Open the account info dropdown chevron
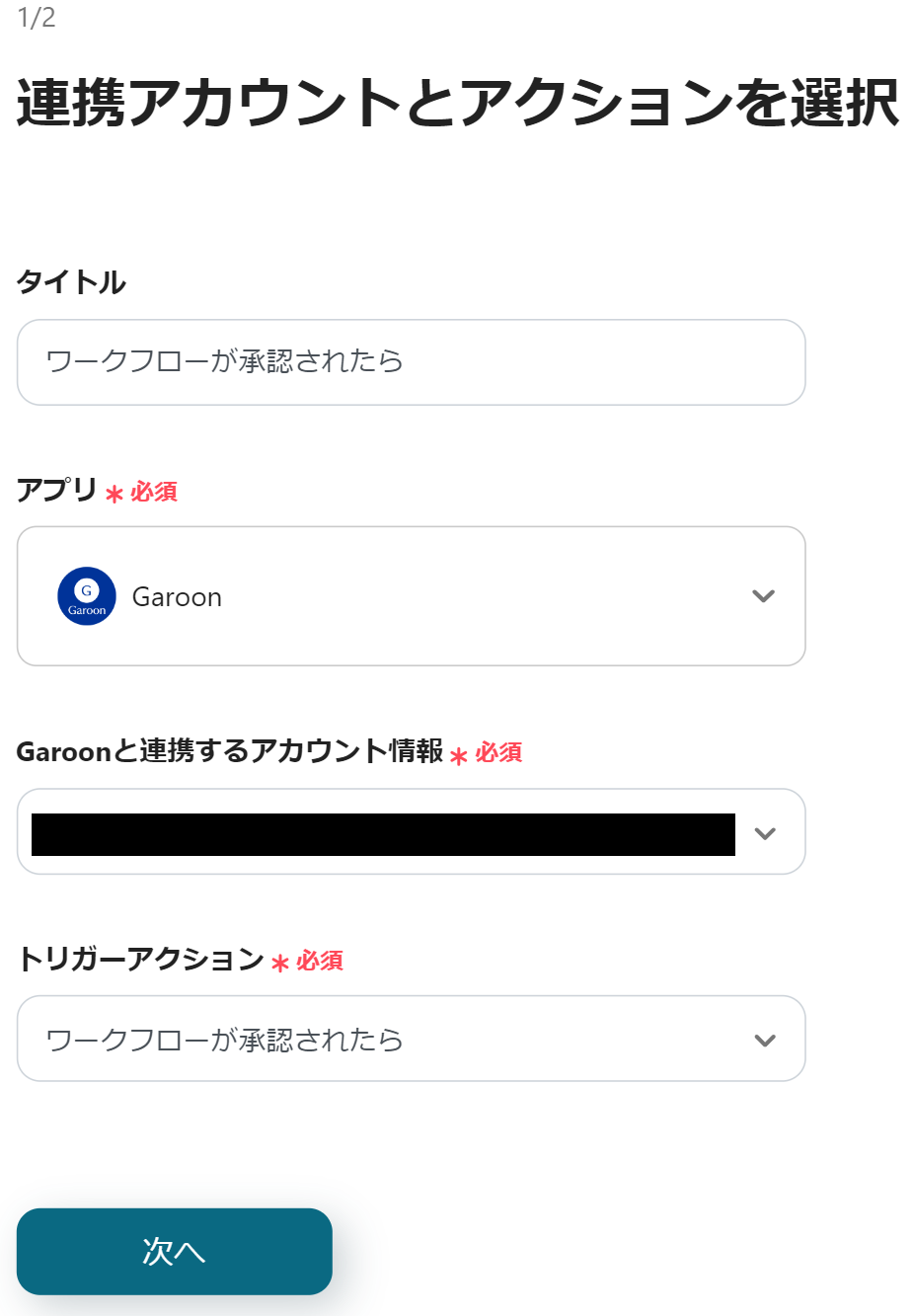 click(764, 833)
